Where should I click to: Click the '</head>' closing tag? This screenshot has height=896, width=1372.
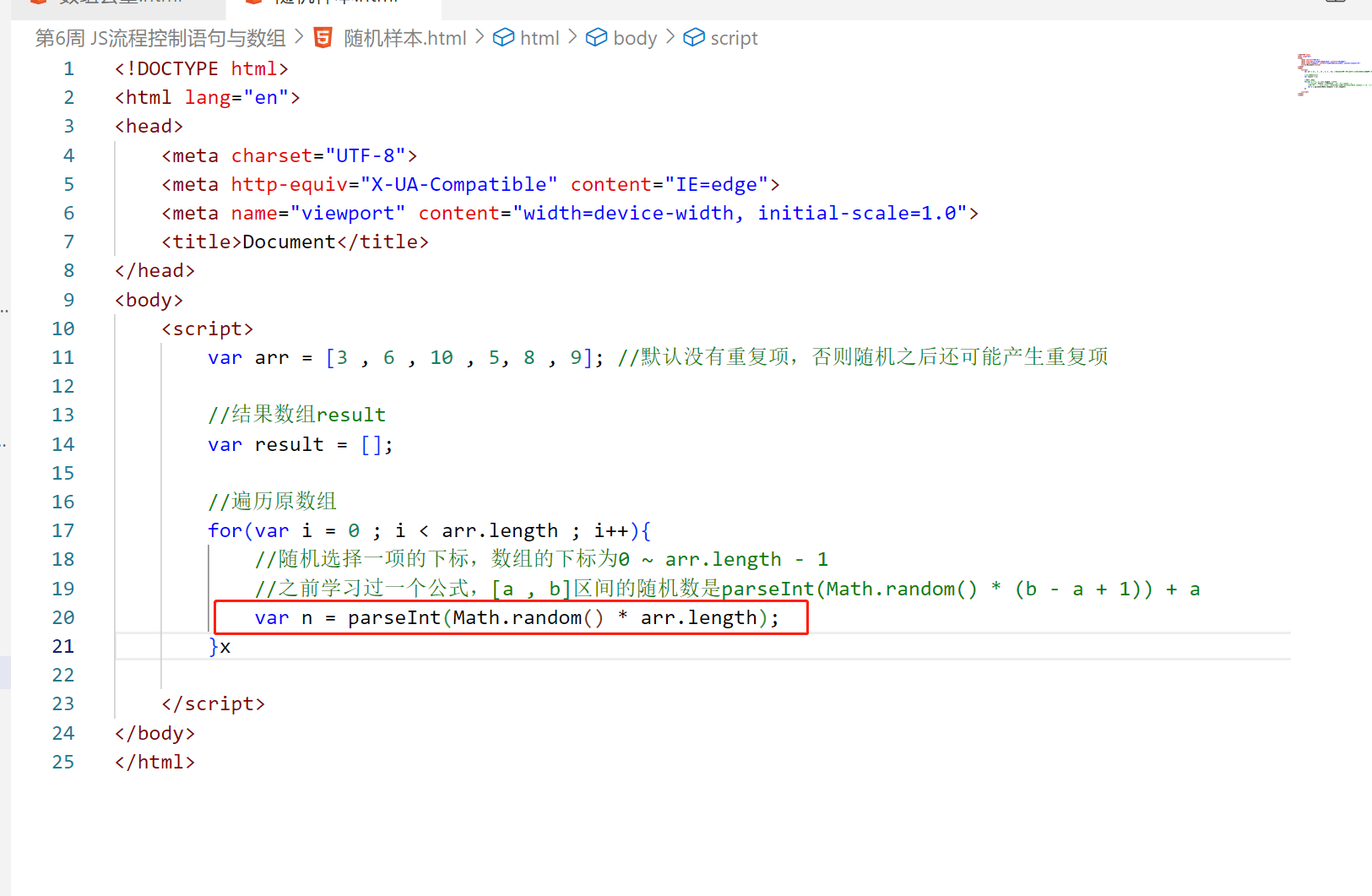click(x=155, y=270)
